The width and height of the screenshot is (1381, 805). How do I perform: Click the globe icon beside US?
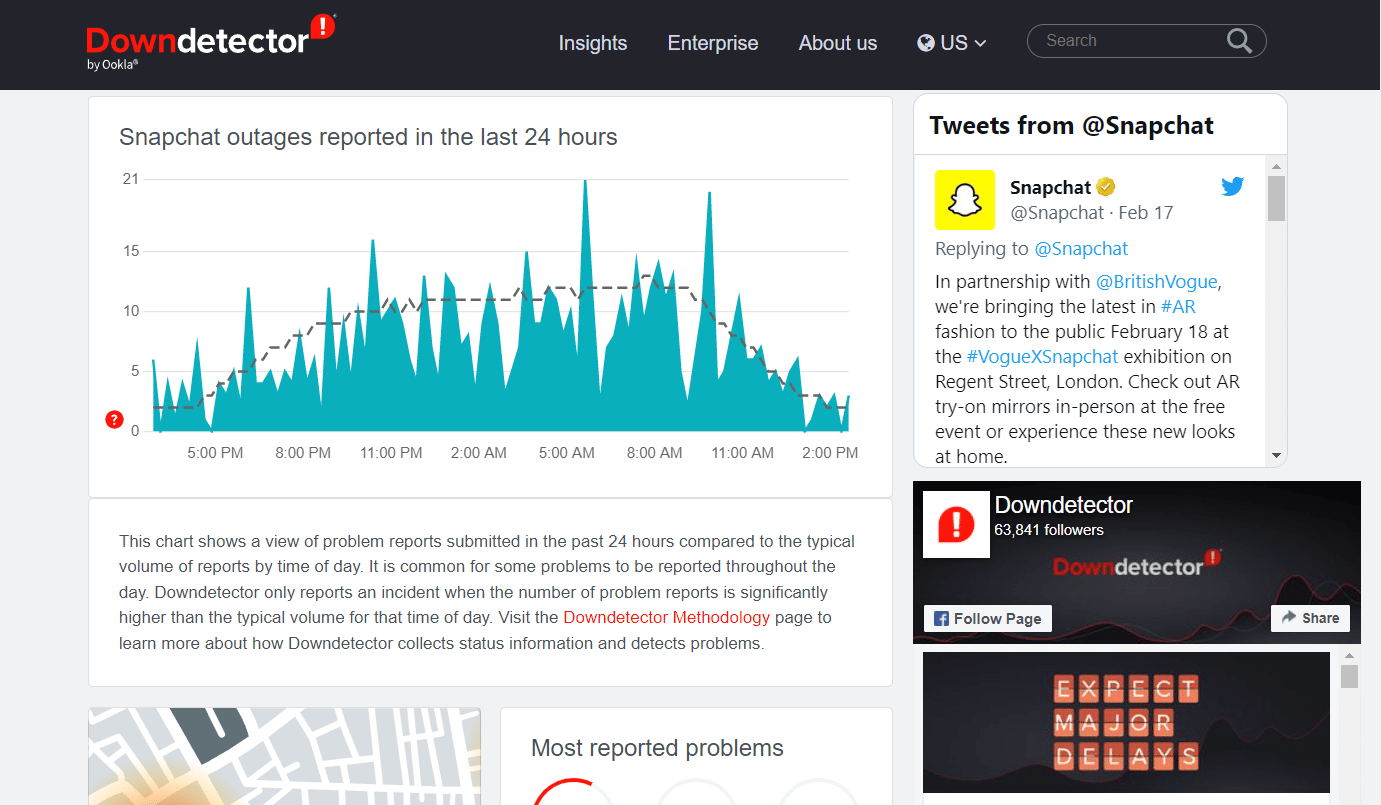point(926,43)
